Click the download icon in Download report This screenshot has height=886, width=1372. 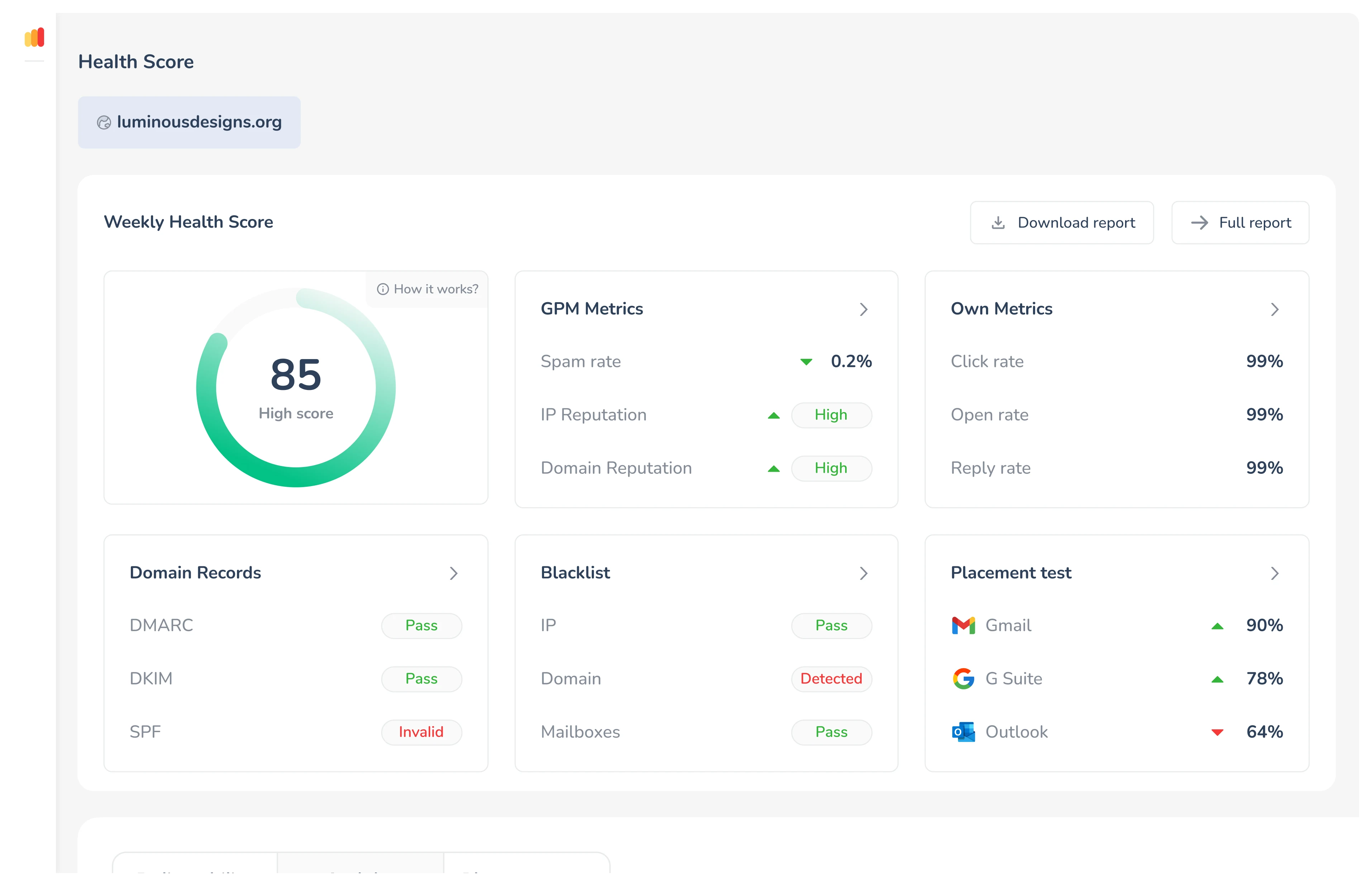(998, 223)
